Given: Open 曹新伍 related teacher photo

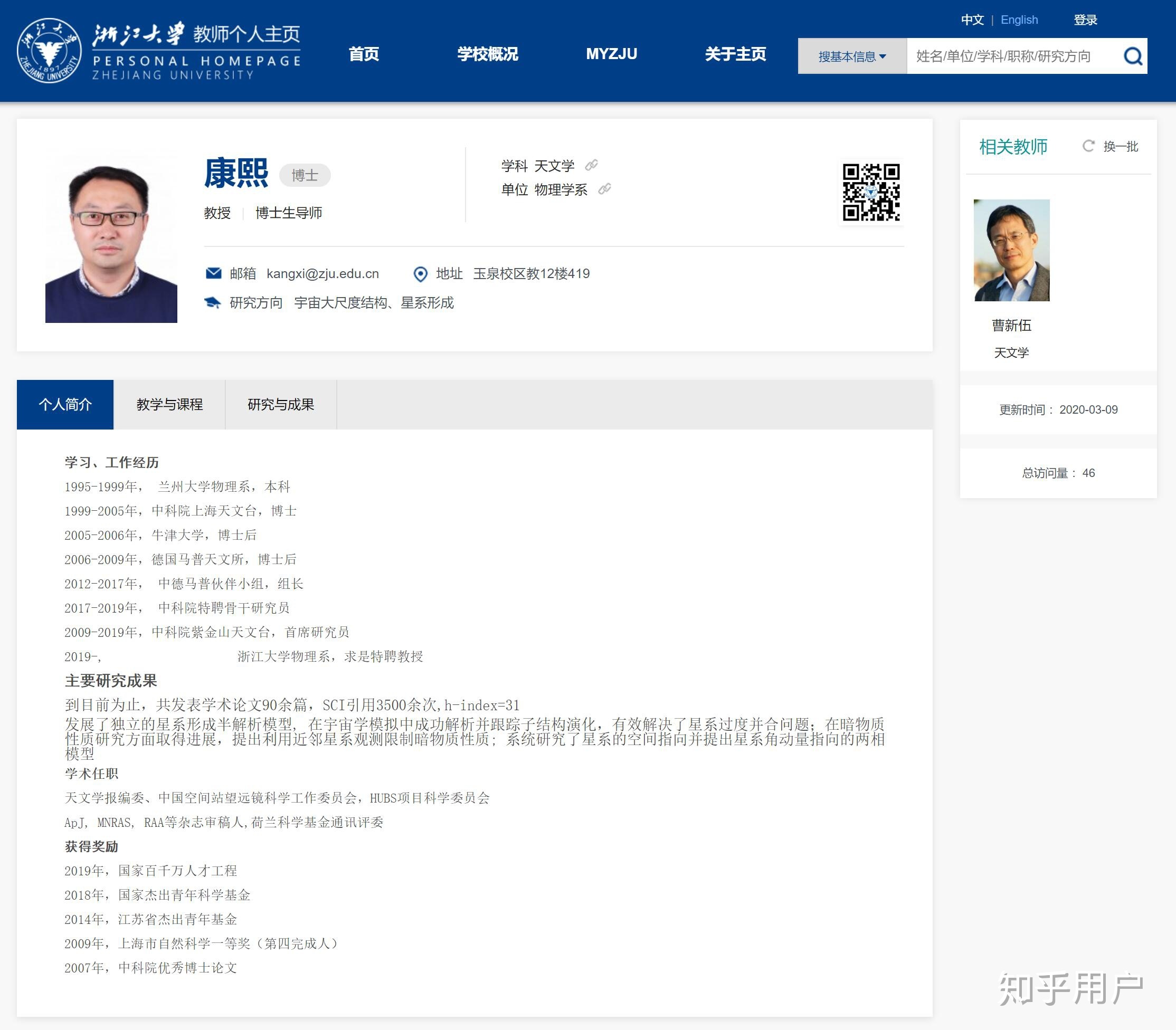Looking at the screenshot, I should (1011, 250).
